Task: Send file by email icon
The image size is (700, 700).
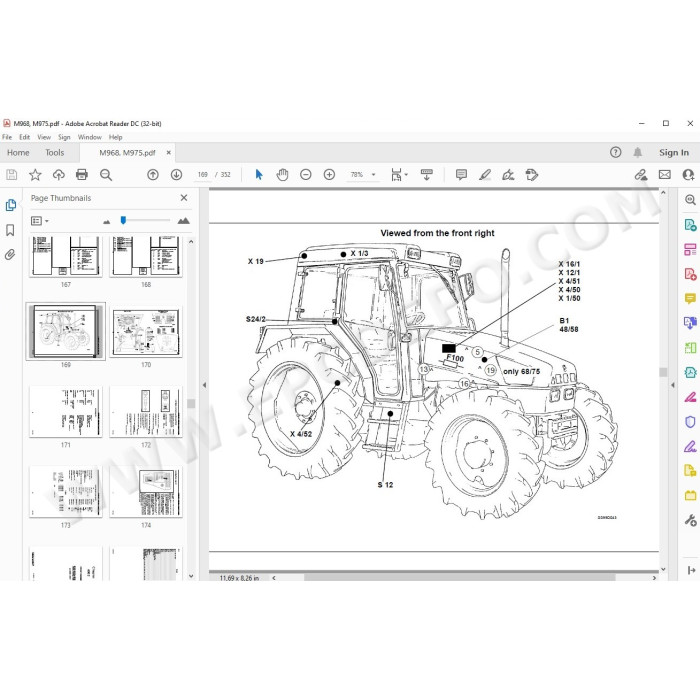Action: 664,175
